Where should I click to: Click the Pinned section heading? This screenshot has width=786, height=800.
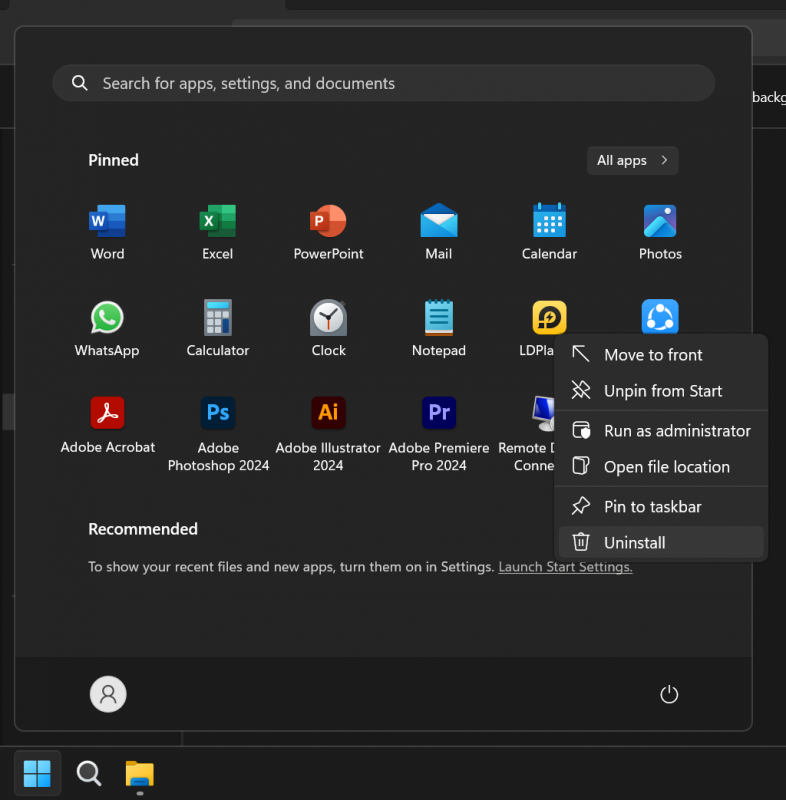[x=113, y=160]
